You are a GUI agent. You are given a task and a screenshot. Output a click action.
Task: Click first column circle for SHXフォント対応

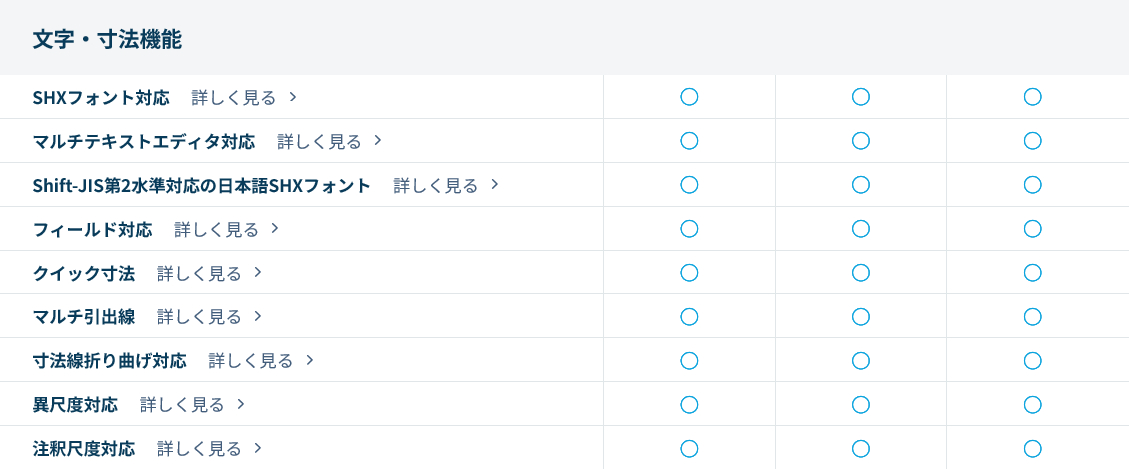689,97
